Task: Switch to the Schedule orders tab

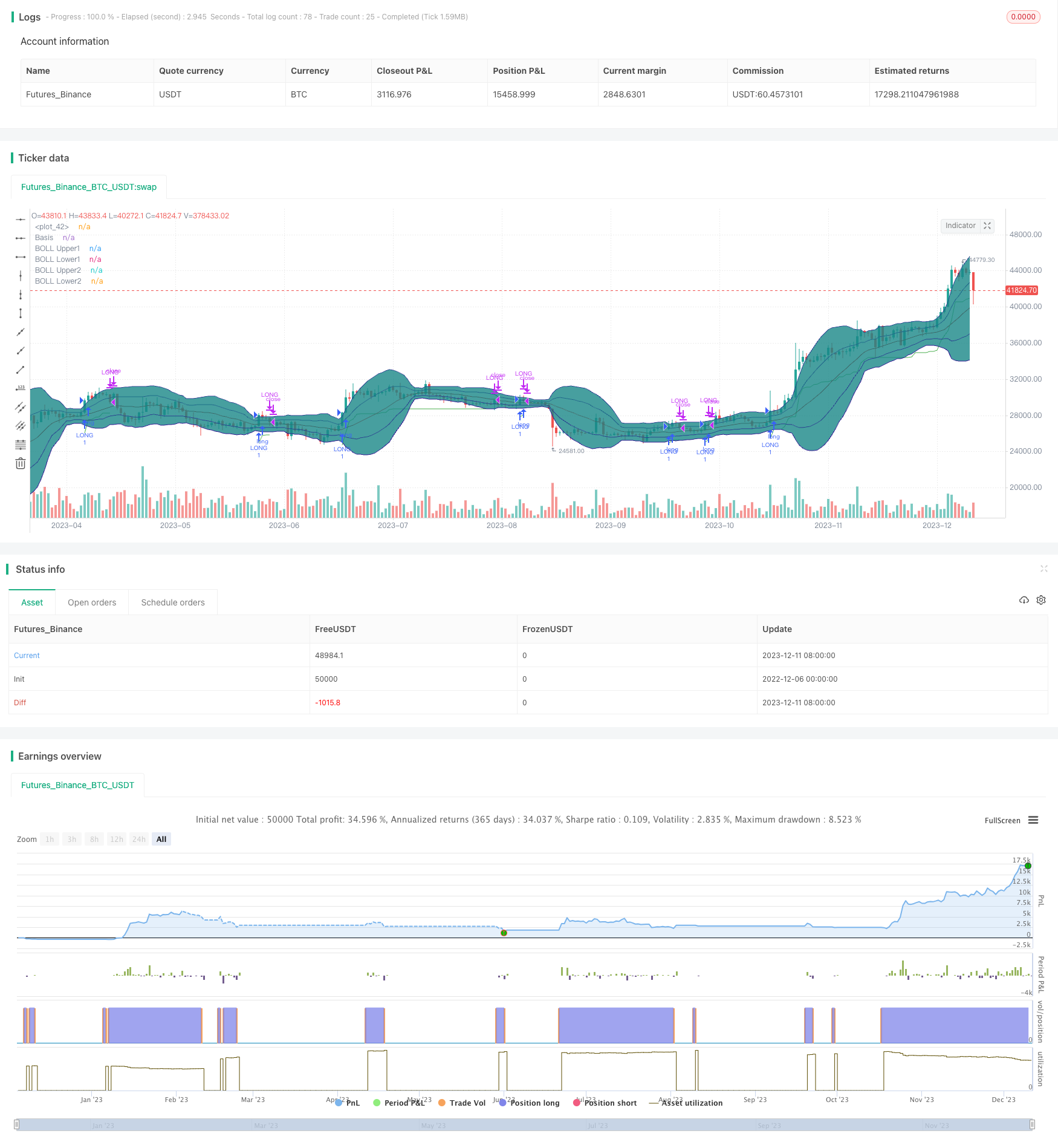Action: tap(173, 602)
